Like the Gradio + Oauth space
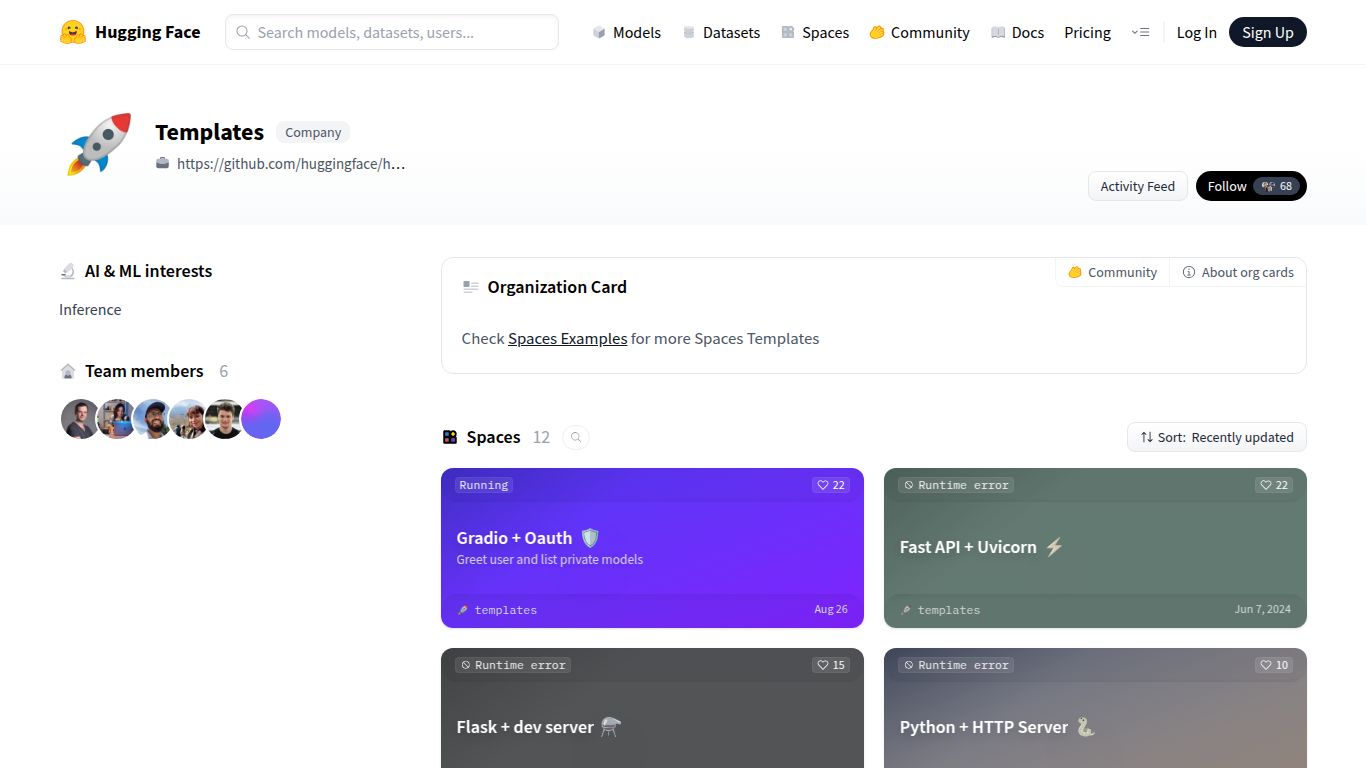1366x768 pixels. pyautogui.click(x=831, y=485)
